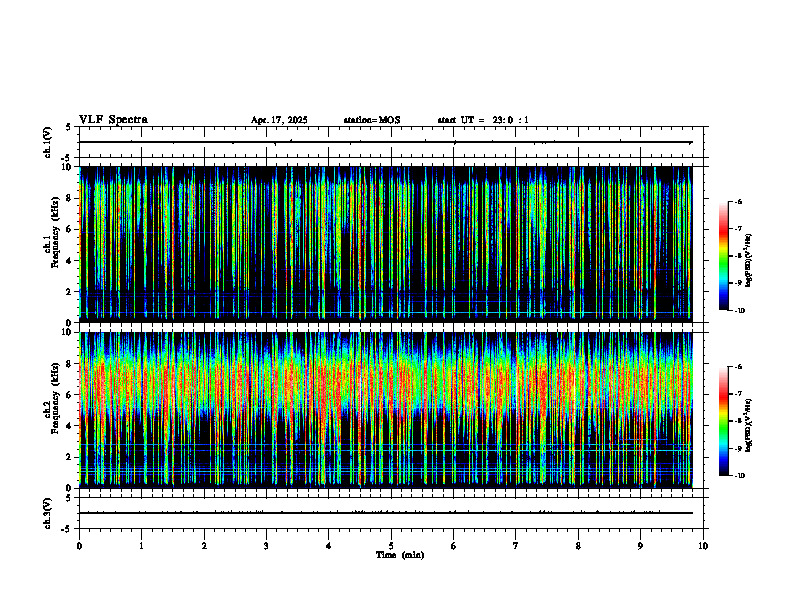Screen dimensions: 792x612
Task: Click the "5" tick on ch.1(V) axis
Action: (68, 127)
